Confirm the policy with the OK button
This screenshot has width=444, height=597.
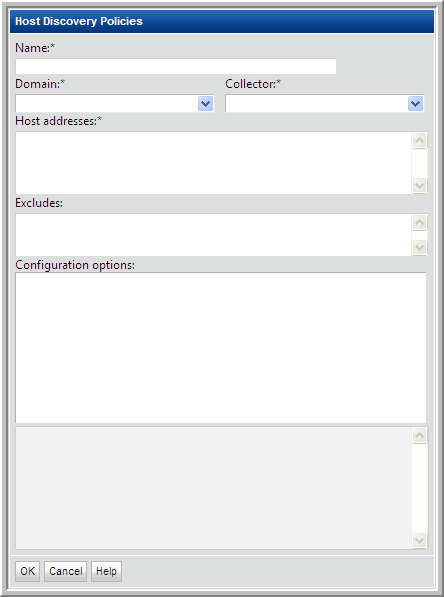(27, 571)
